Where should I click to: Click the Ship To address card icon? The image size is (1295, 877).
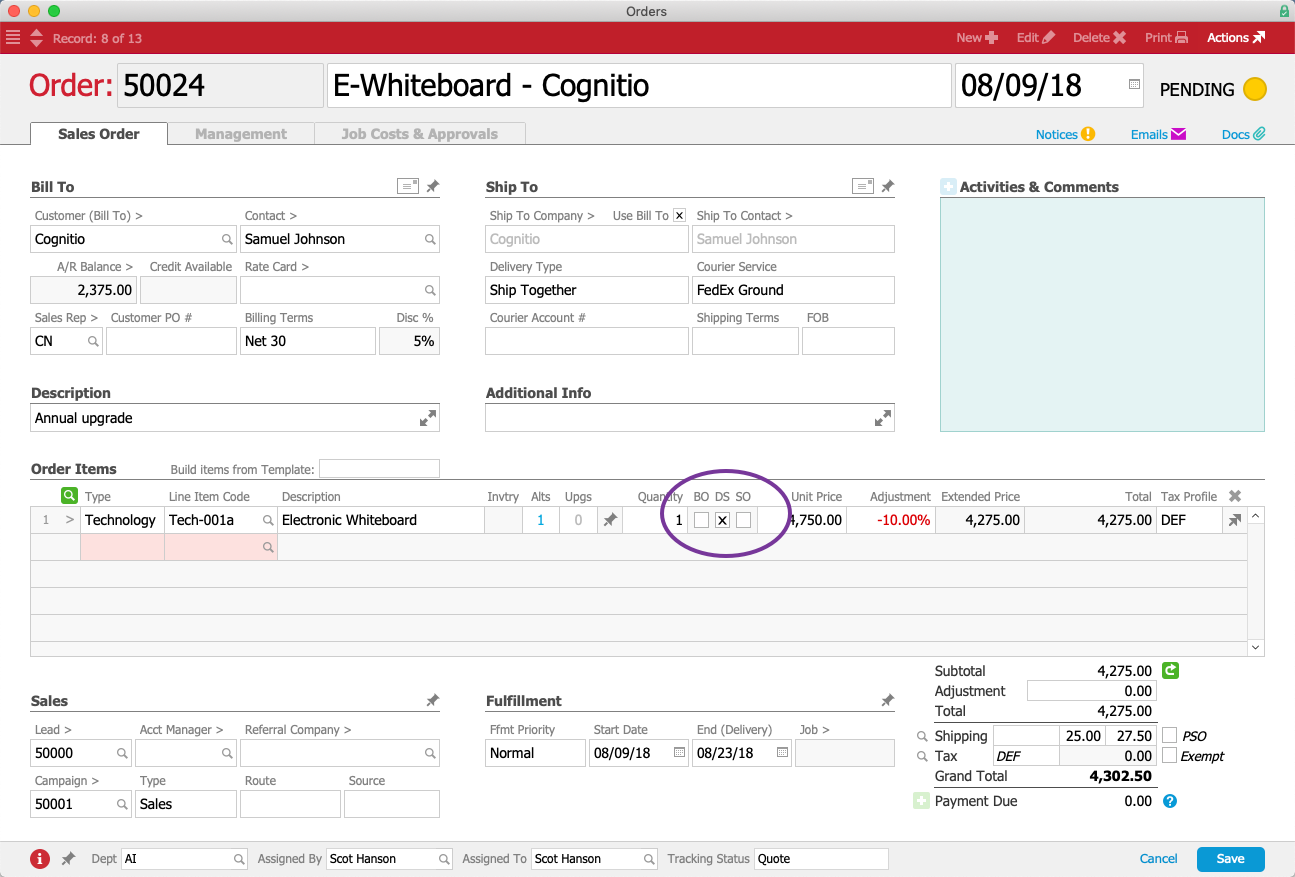862,186
